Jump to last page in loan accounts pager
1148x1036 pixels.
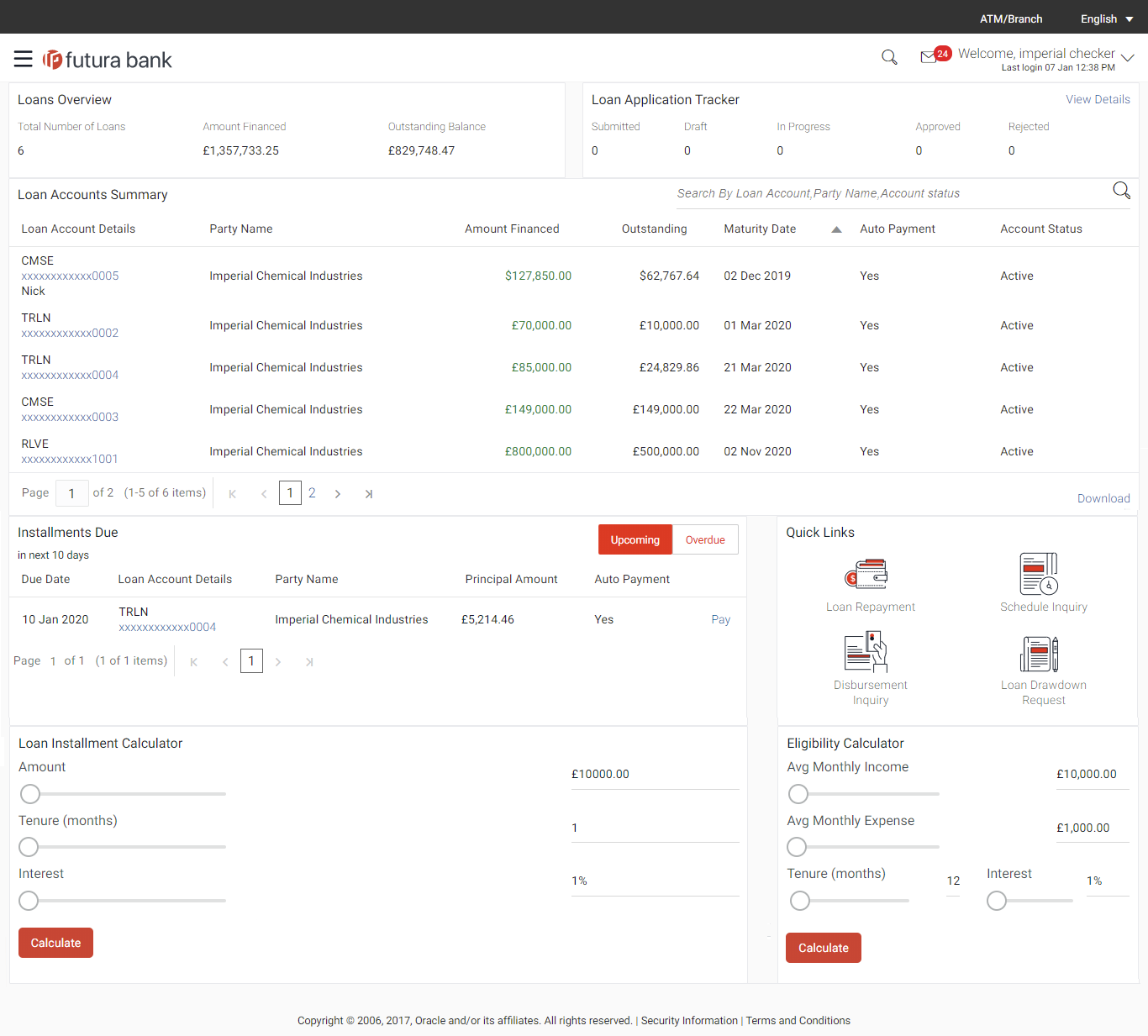(x=368, y=494)
